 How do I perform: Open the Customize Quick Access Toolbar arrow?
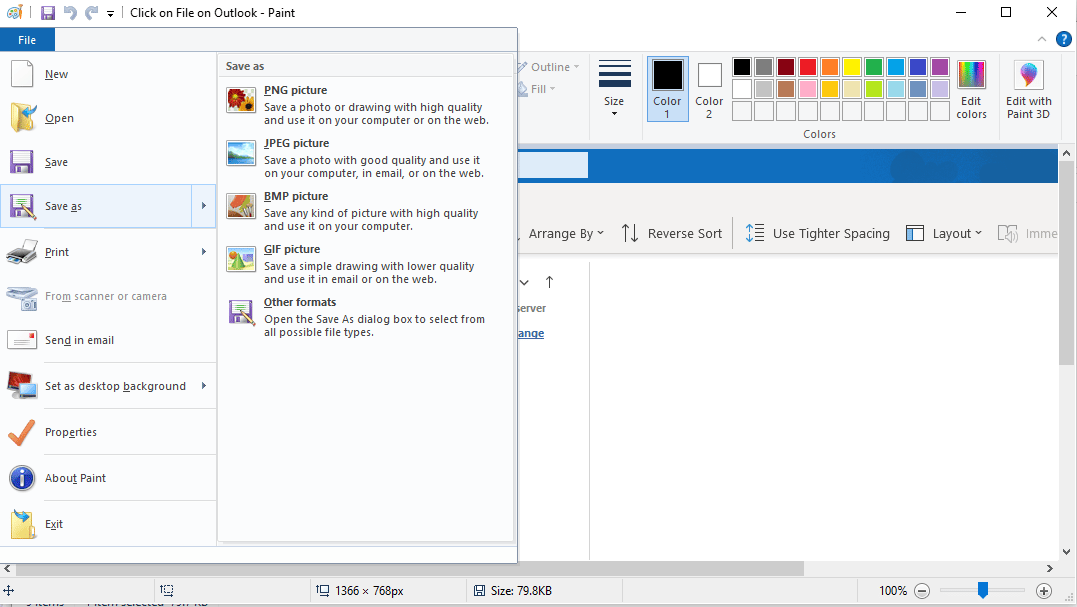click(x=110, y=13)
